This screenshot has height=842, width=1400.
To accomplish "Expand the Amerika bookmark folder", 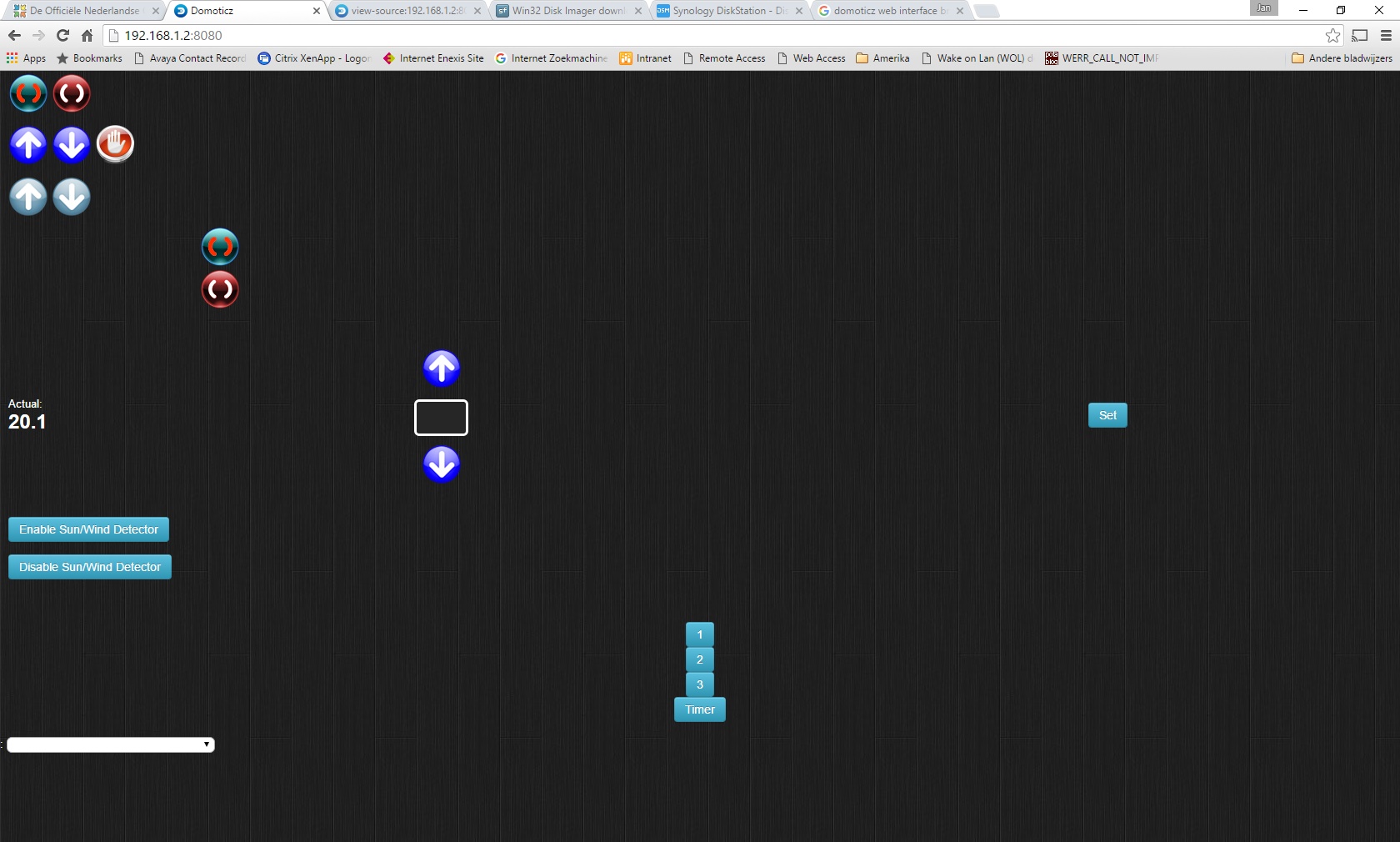I will click(x=883, y=58).
